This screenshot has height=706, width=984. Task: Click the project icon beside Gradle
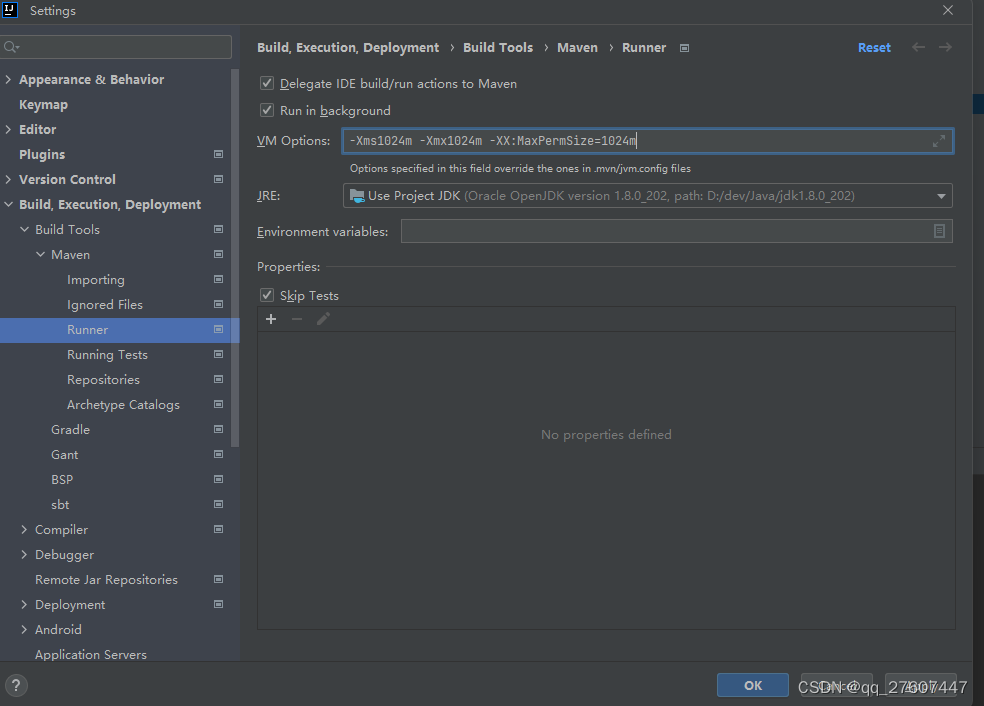(x=218, y=429)
